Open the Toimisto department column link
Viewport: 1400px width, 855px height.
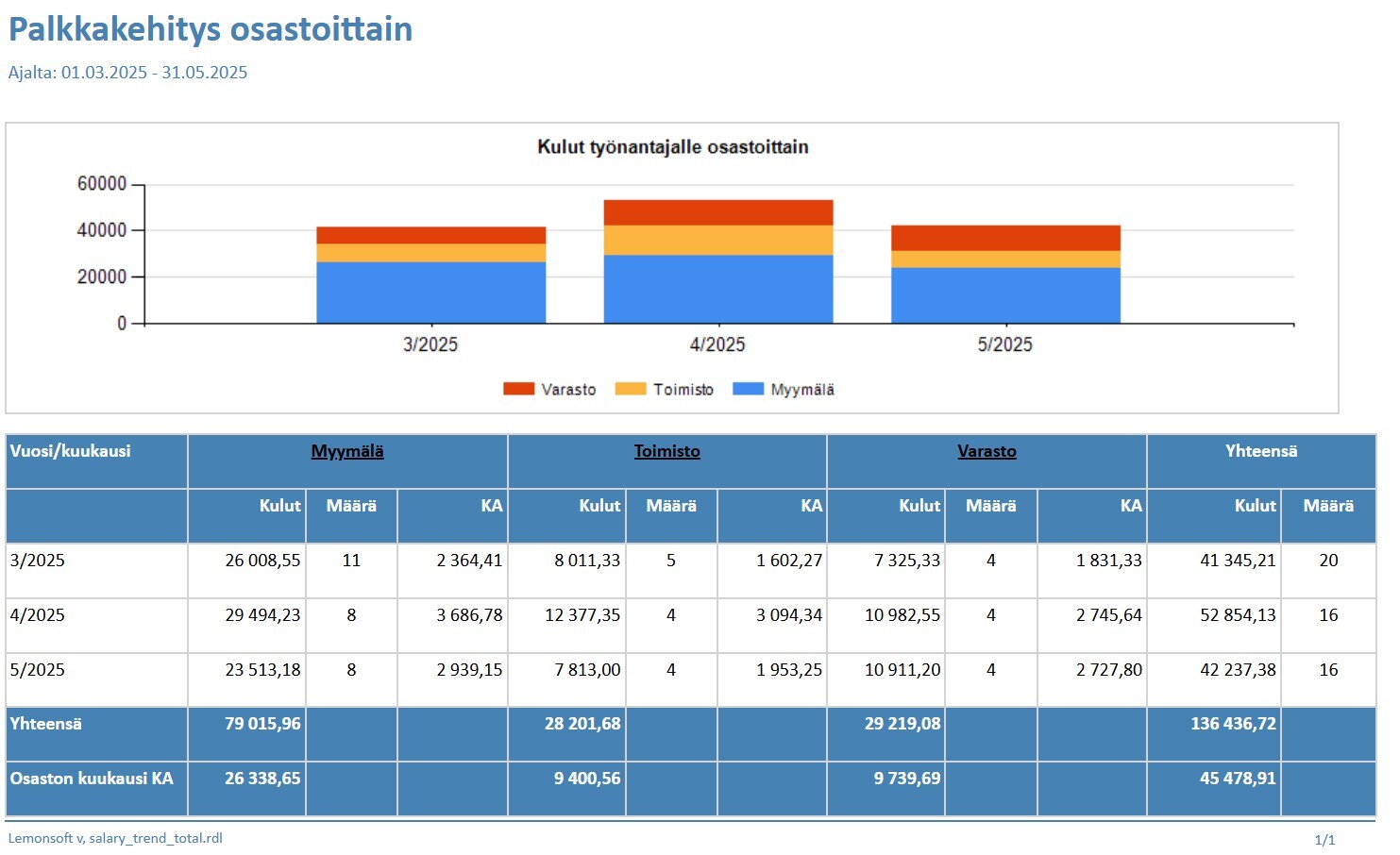(x=666, y=451)
